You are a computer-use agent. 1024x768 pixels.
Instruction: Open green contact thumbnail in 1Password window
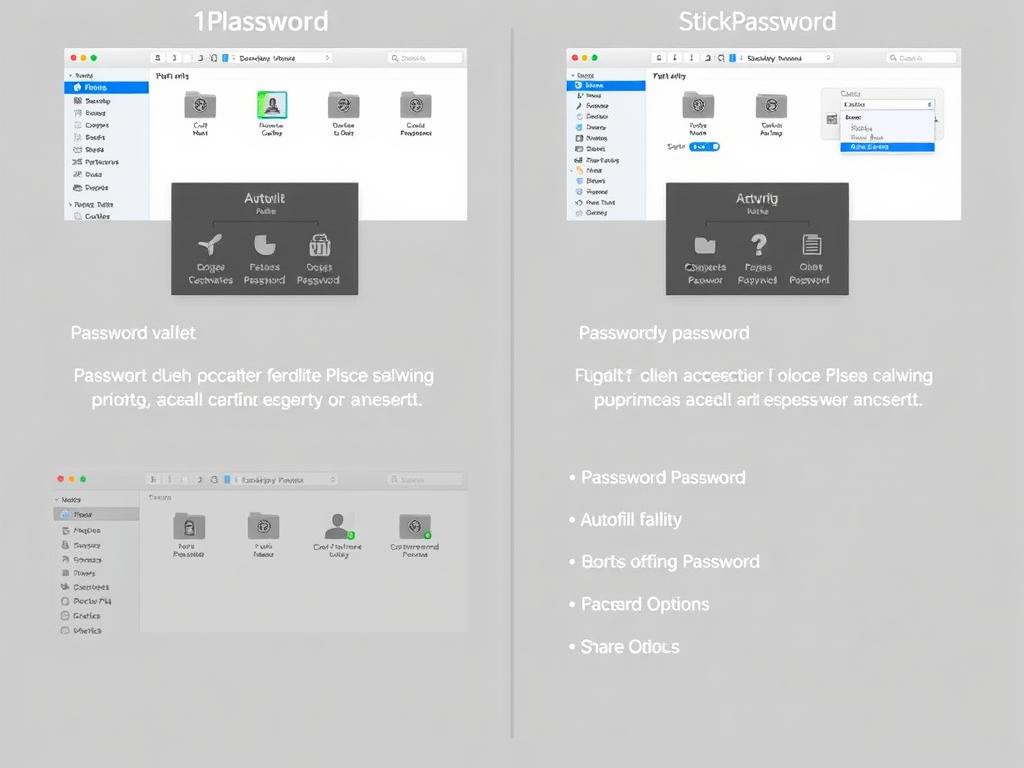[272, 104]
